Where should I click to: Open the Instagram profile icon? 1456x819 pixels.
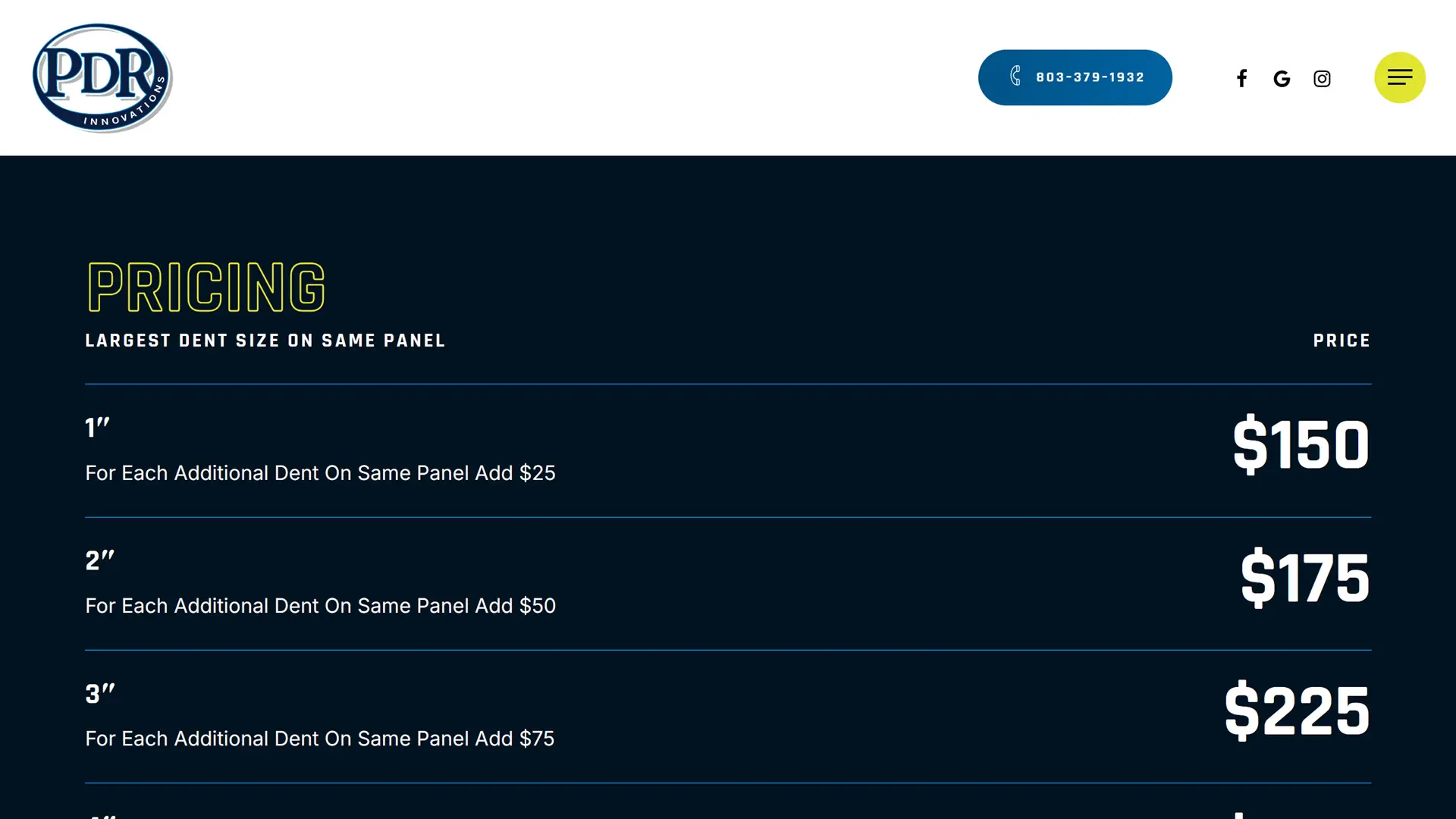click(1322, 79)
